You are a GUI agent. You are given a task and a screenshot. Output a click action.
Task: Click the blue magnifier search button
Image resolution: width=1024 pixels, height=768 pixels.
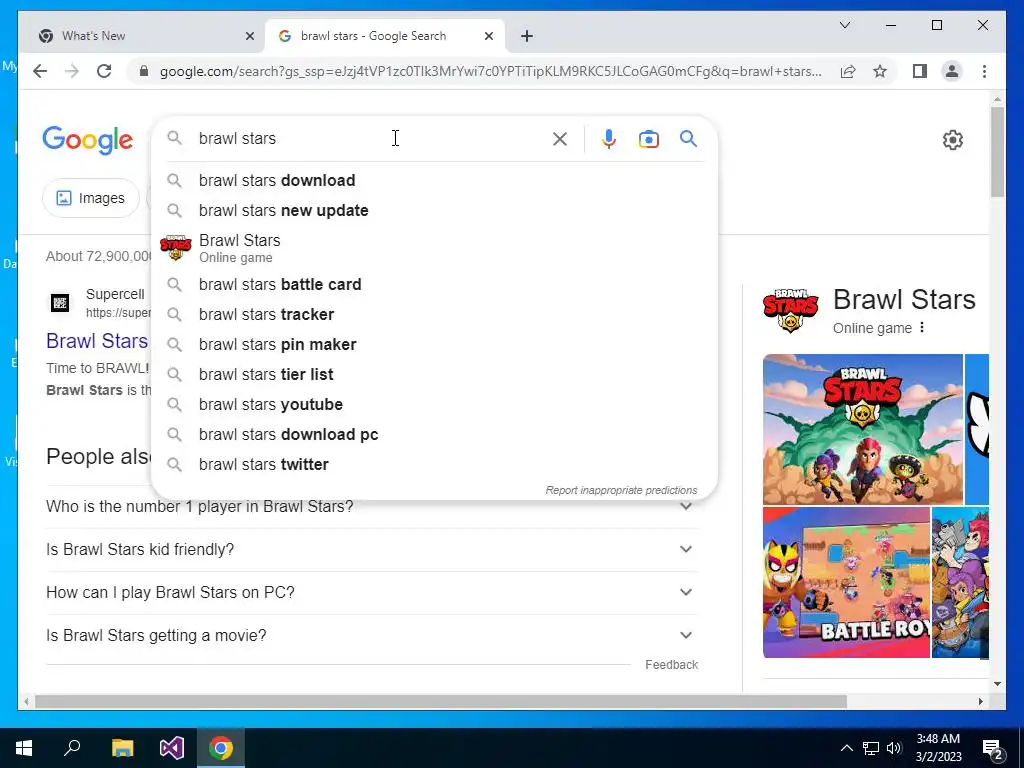tap(688, 138)
